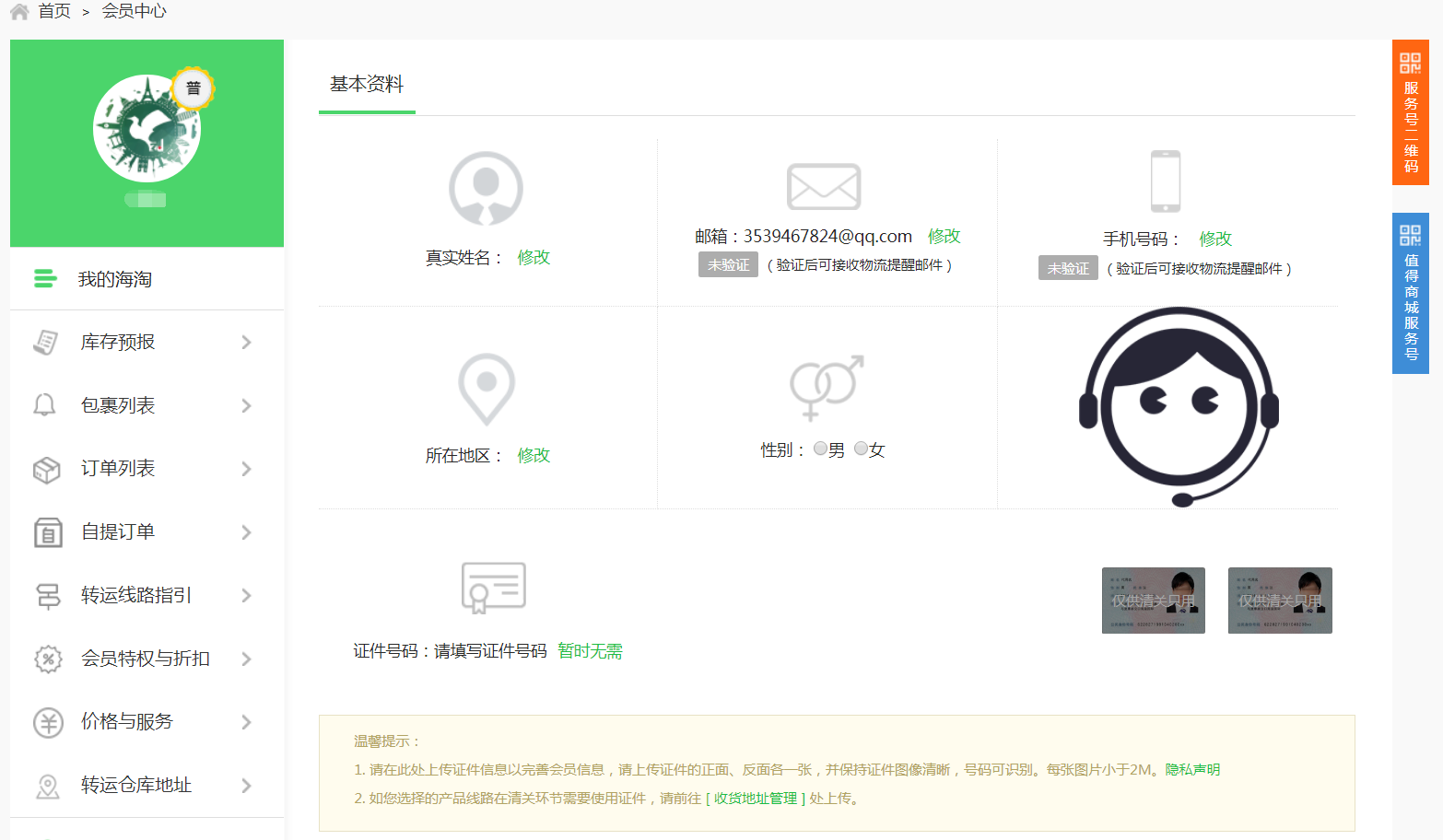Viewport: 1443px width, 840px height.
Task: Select the 女 gender radio button
Action: pyautogui.click(x=861, y=449)
